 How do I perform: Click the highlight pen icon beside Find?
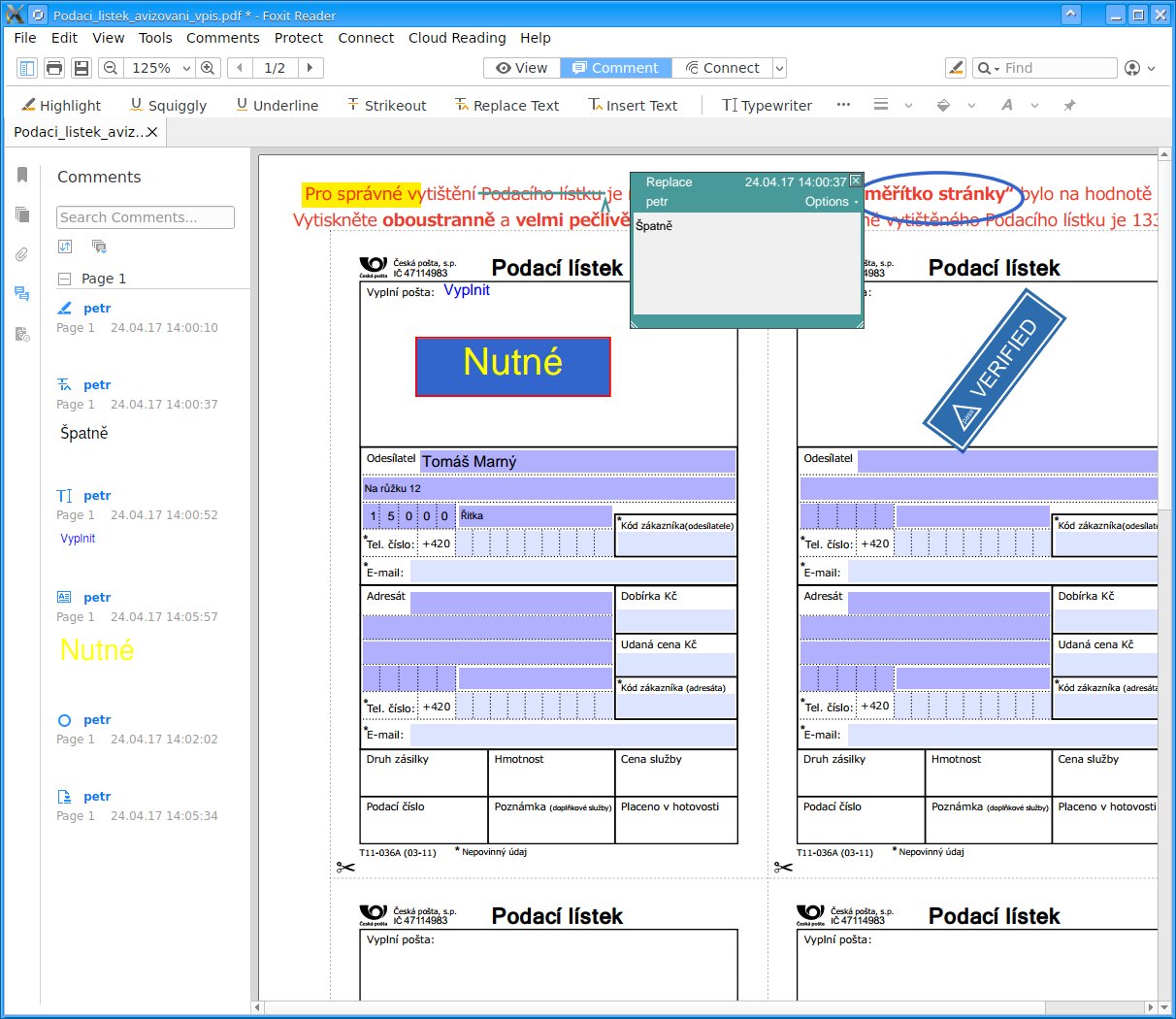click(x=956, y=68)
